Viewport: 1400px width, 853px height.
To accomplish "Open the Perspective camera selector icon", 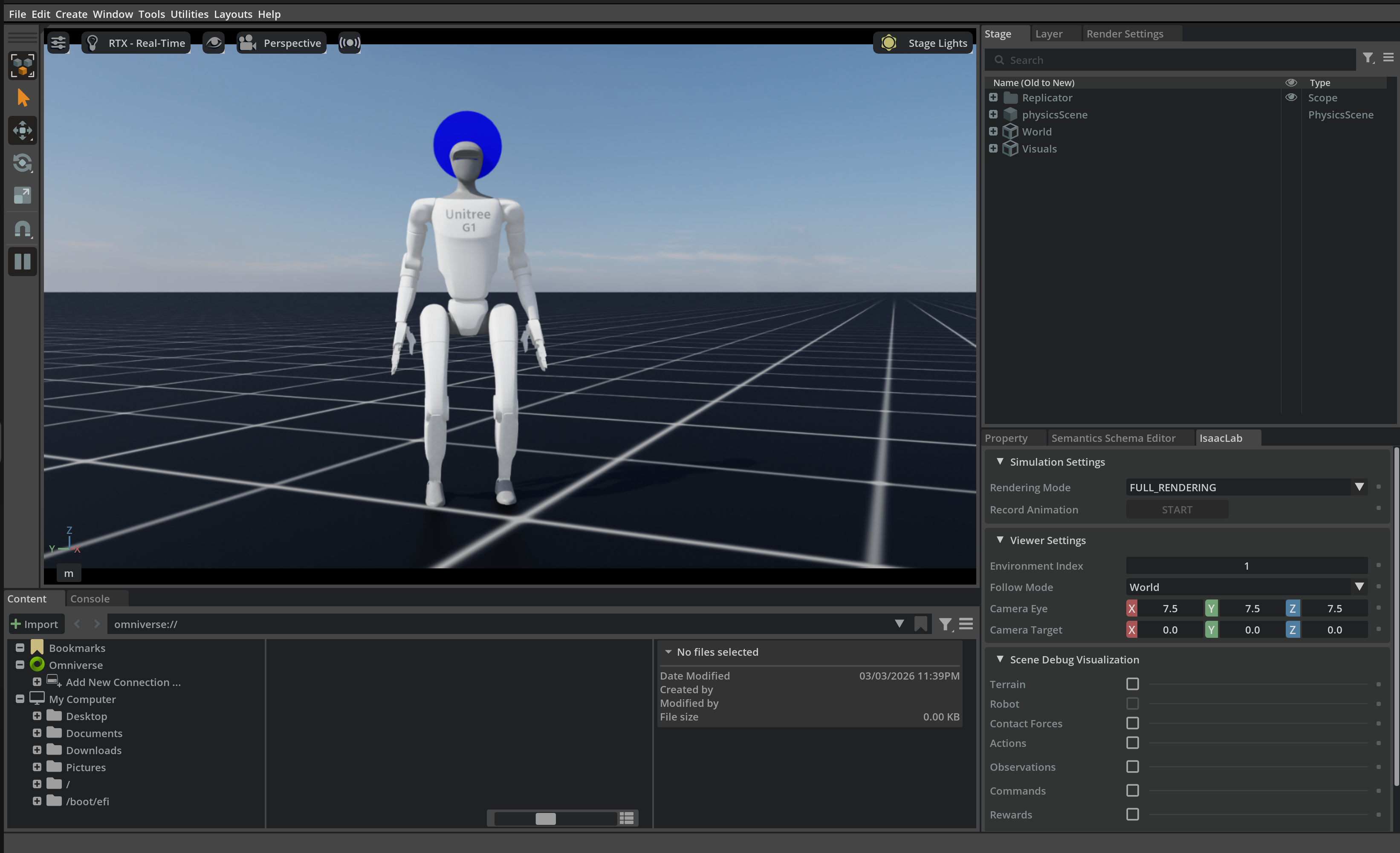I will (x=246, y=43).
